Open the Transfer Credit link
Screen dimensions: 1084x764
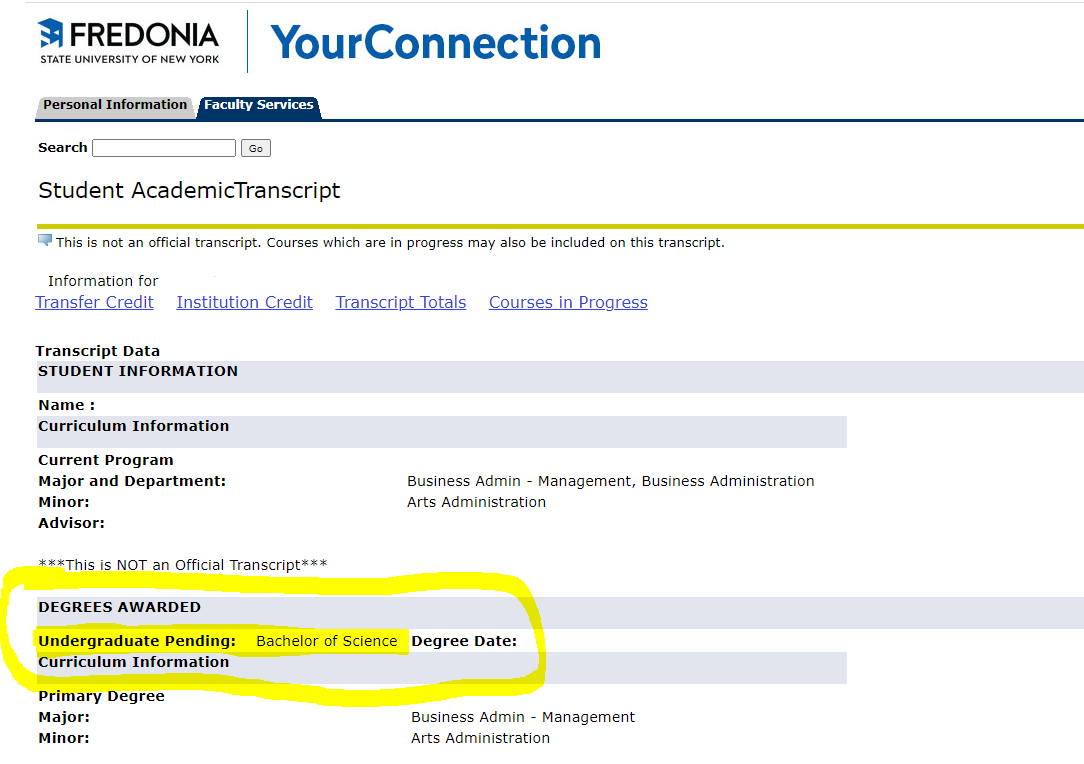[x=94, y=302]
